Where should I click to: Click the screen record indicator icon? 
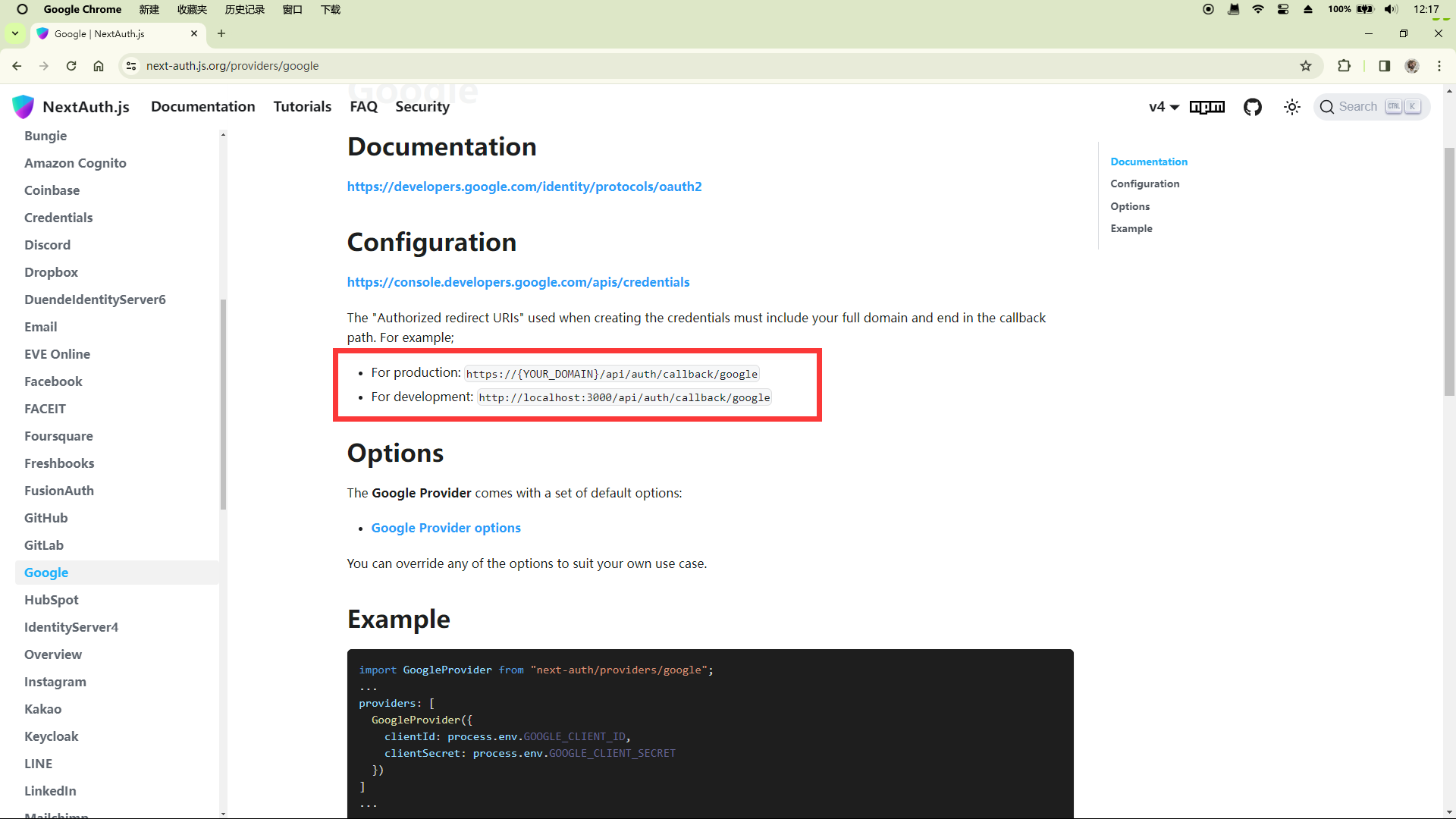1208,9
